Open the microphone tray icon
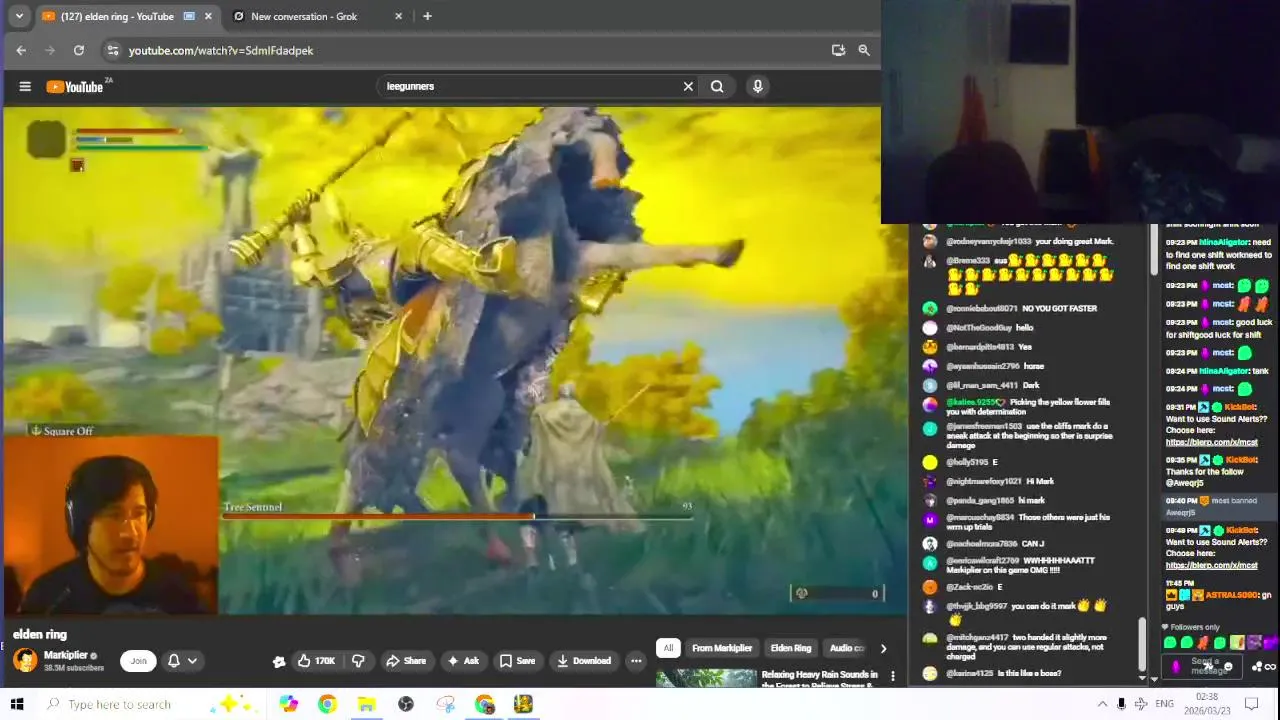Image resolution: width=1280 pixels, height=720 pixels. [x=1121, y=704]
